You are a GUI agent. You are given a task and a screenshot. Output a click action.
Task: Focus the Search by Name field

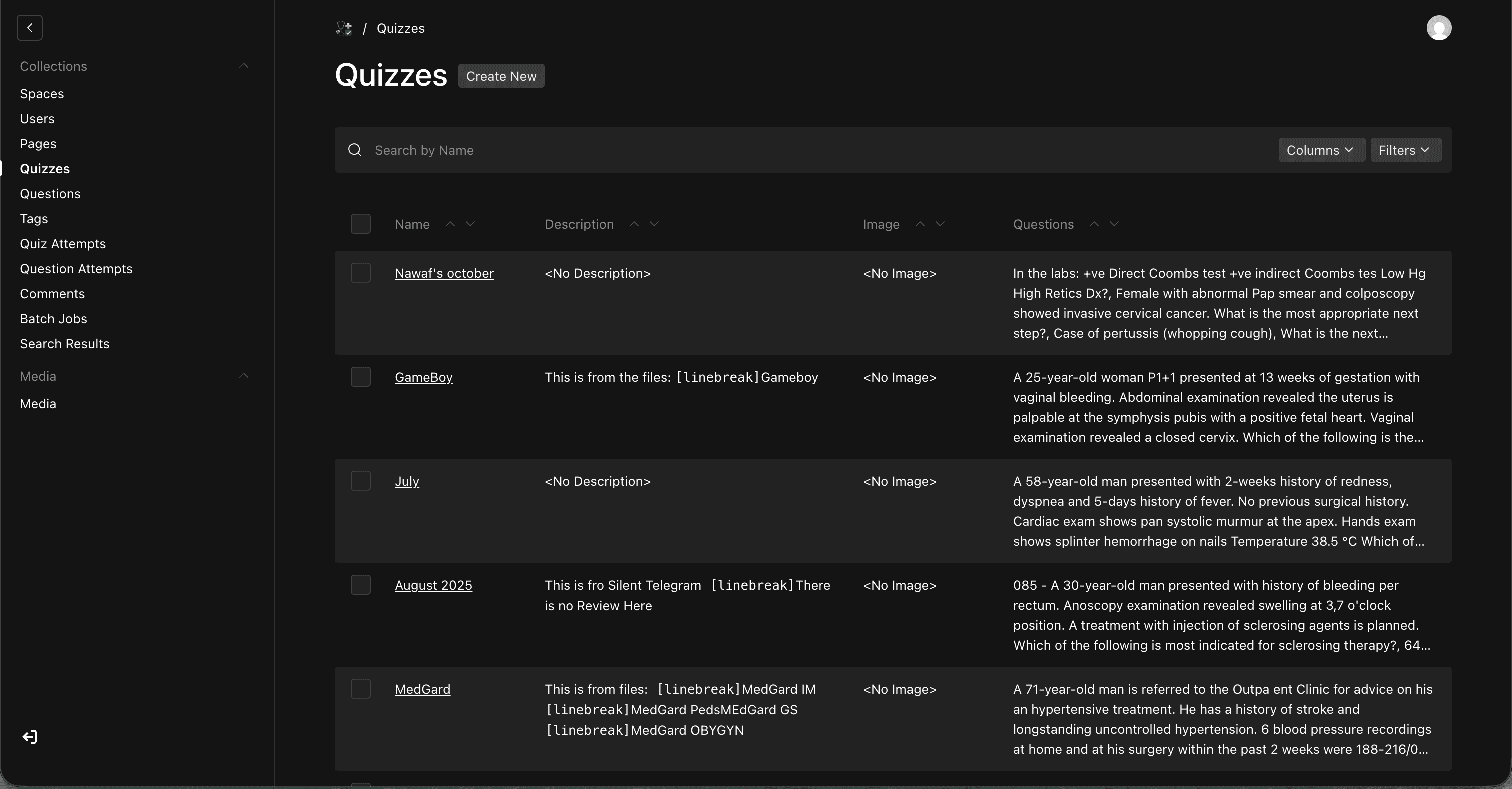pos(763,150)
